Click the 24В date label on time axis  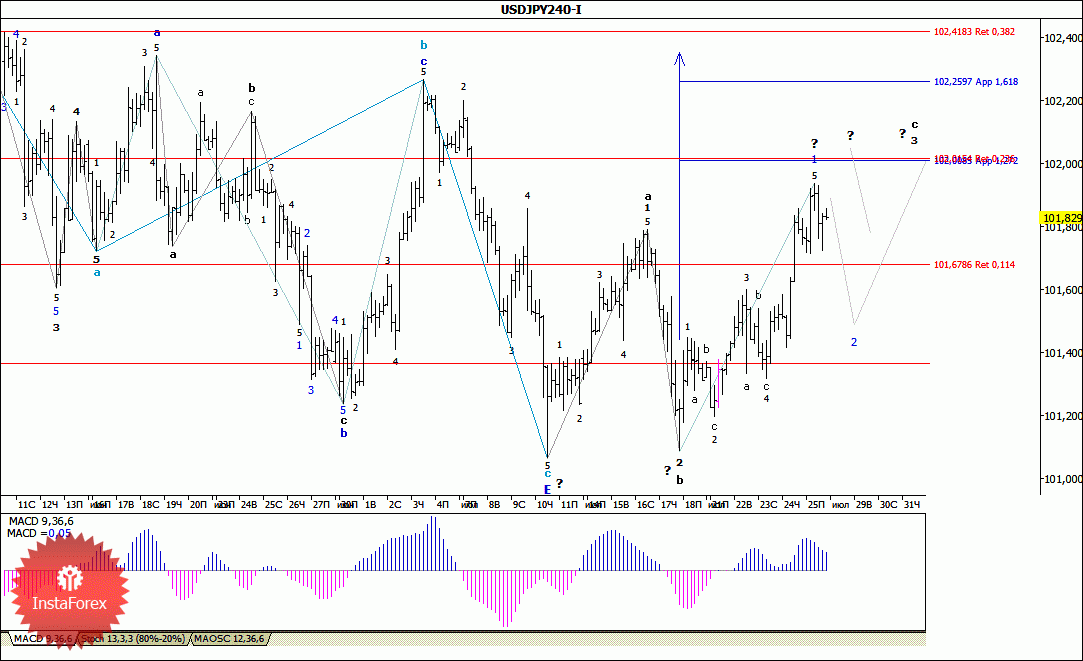pyautogui.click(x=249, y=505)
